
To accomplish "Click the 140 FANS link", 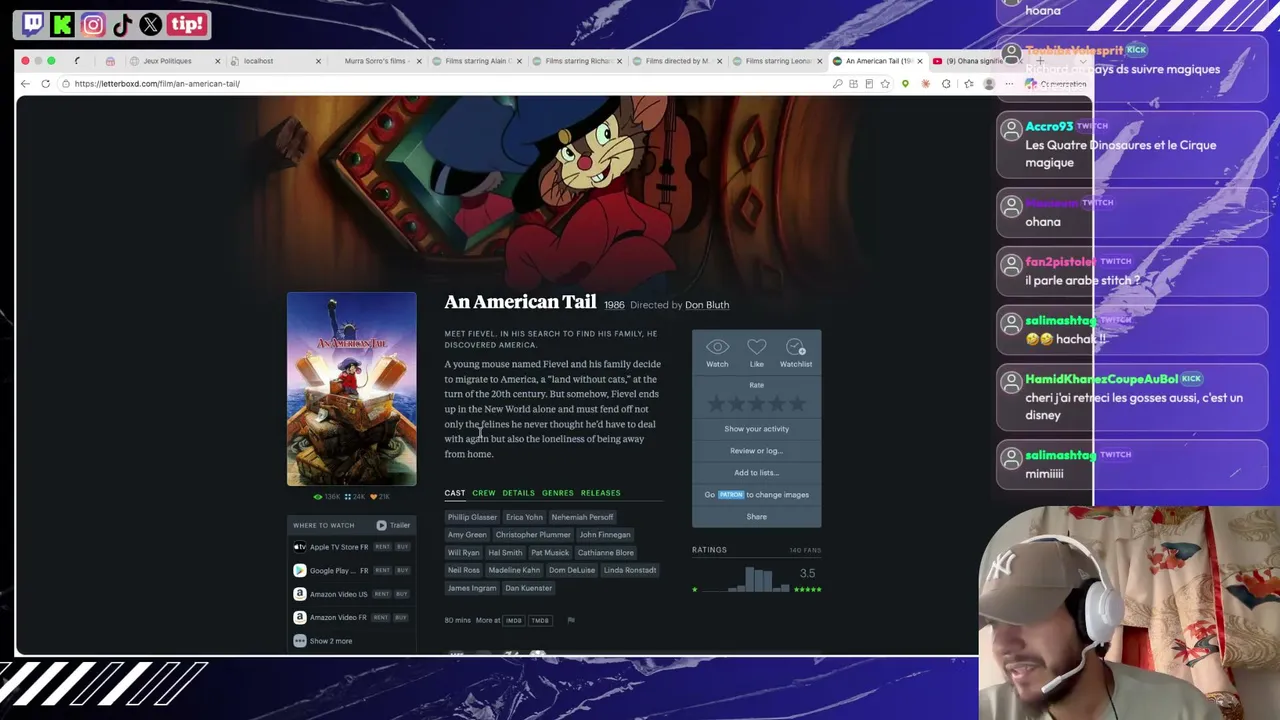I will click(805, 550).
